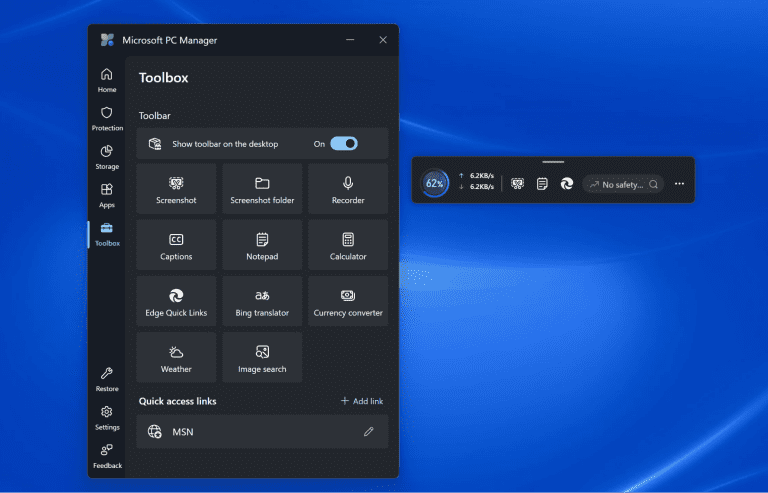The width and height of the screenshot is (768, 493).
Task: Launch Notepad from the Toolbox
Action: (x=262, y=245)
